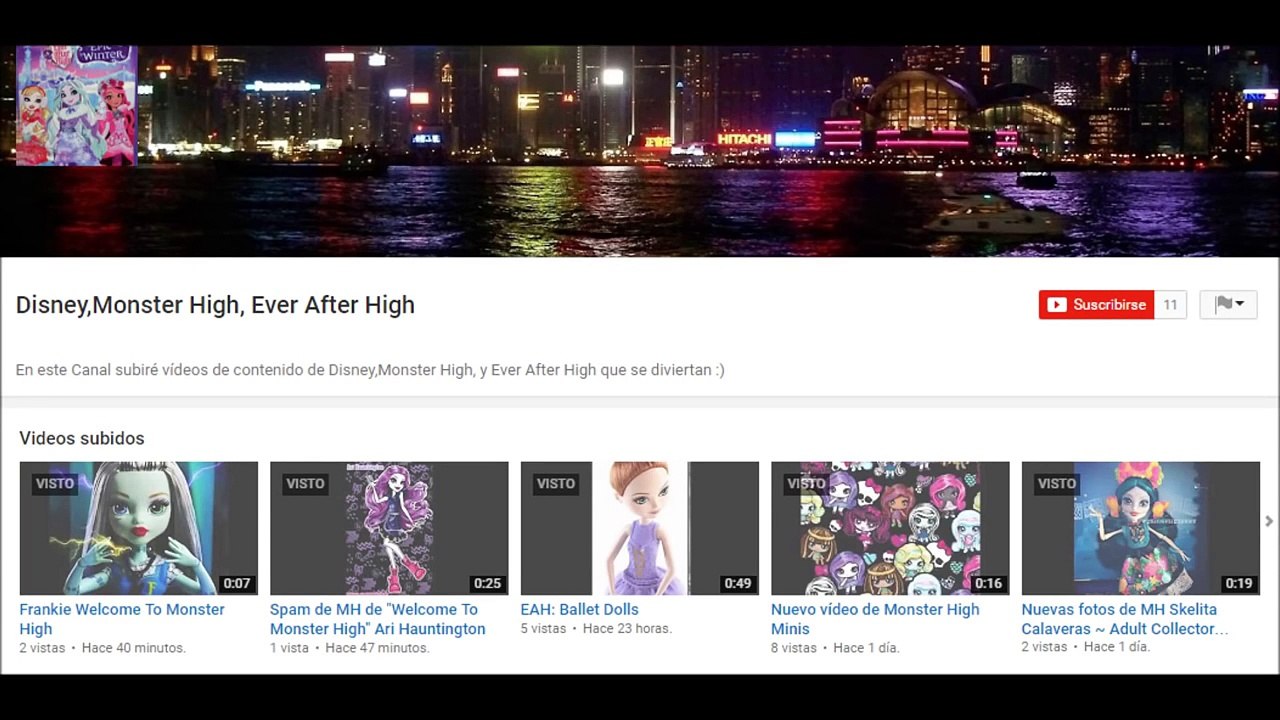The image size is (1280, 720).
Task: Click the VISTO badge on the Frankie video
Action: pos(55,483)
